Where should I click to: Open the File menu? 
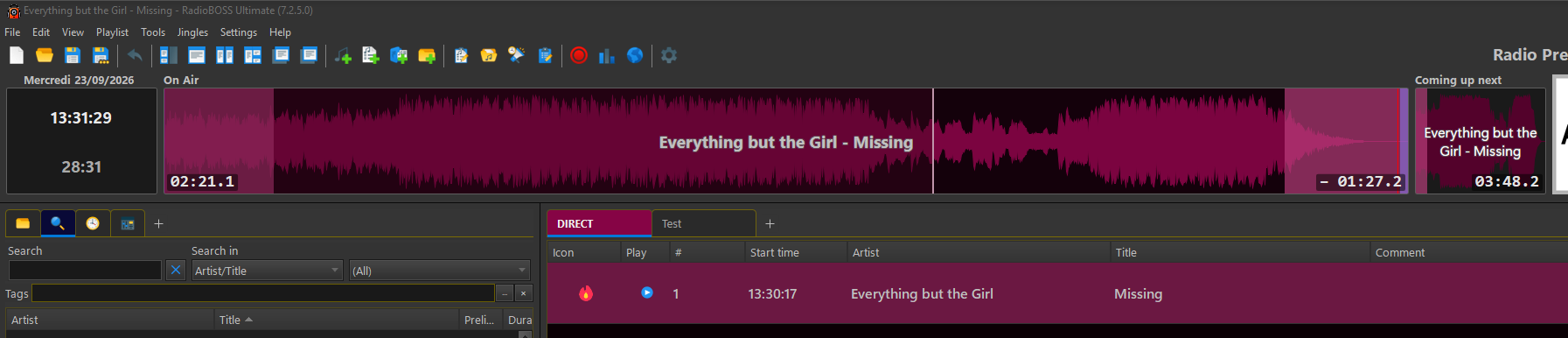(12, 32)
